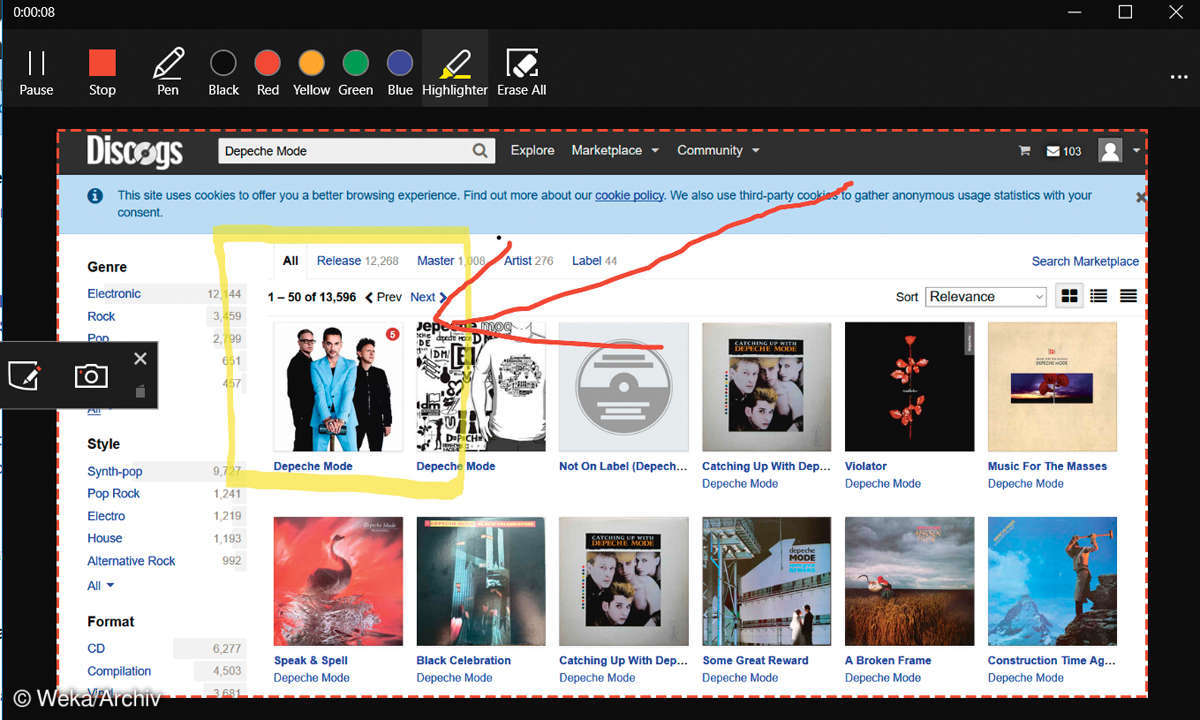This screenshot has height=720, width=1200.
Task: Switch to detailed list view
Action: [1099, 296]
